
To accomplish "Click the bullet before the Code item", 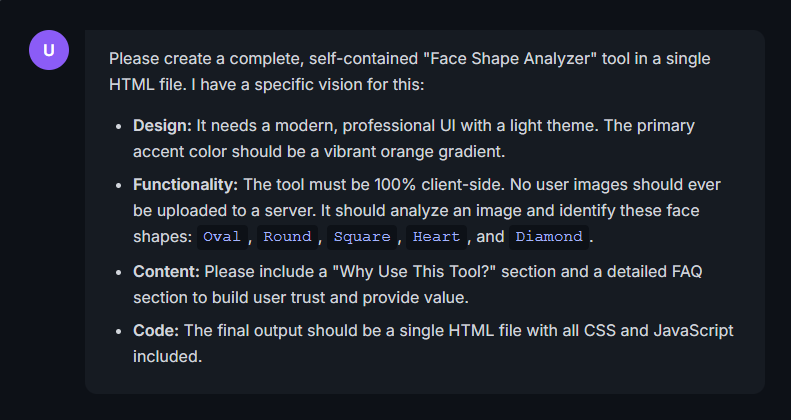I will coord(119,332).
